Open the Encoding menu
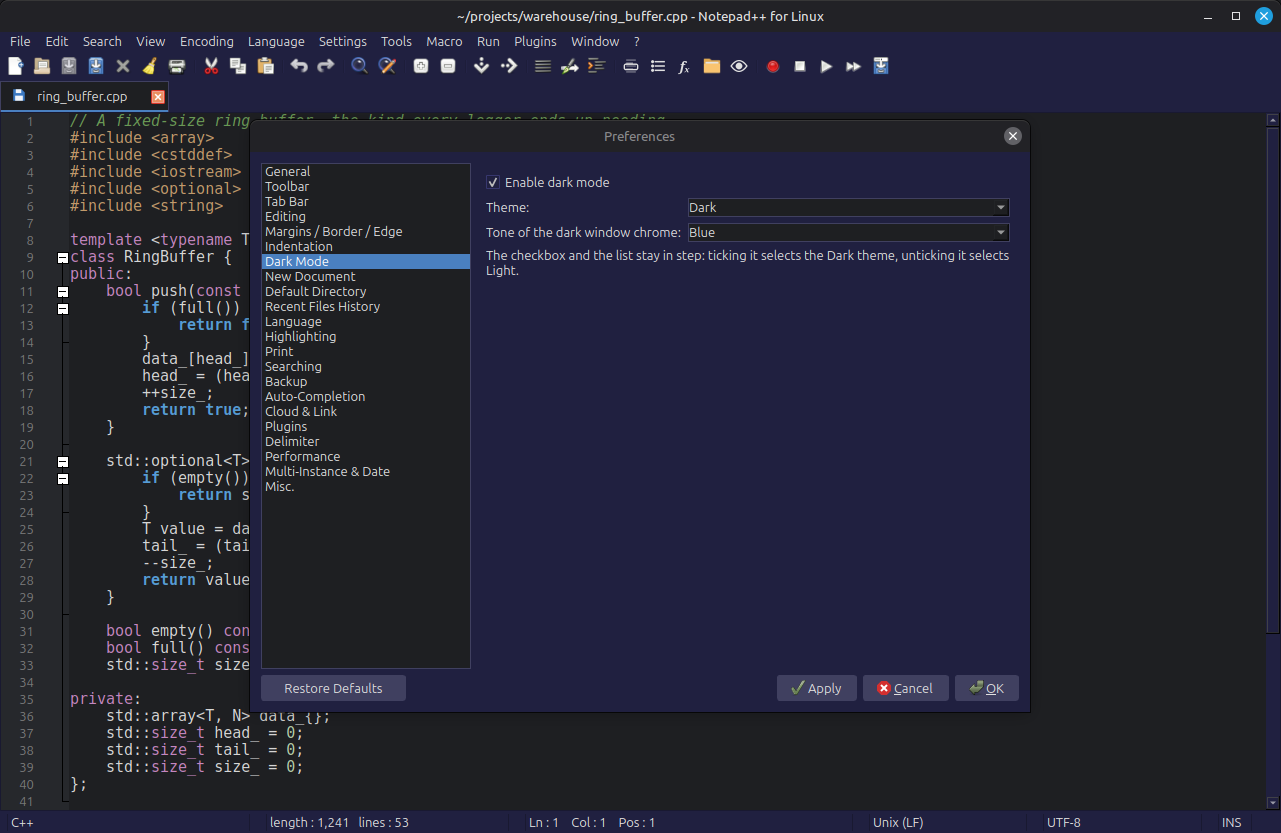Screen dimensions: 1281x833 [207, 41]
